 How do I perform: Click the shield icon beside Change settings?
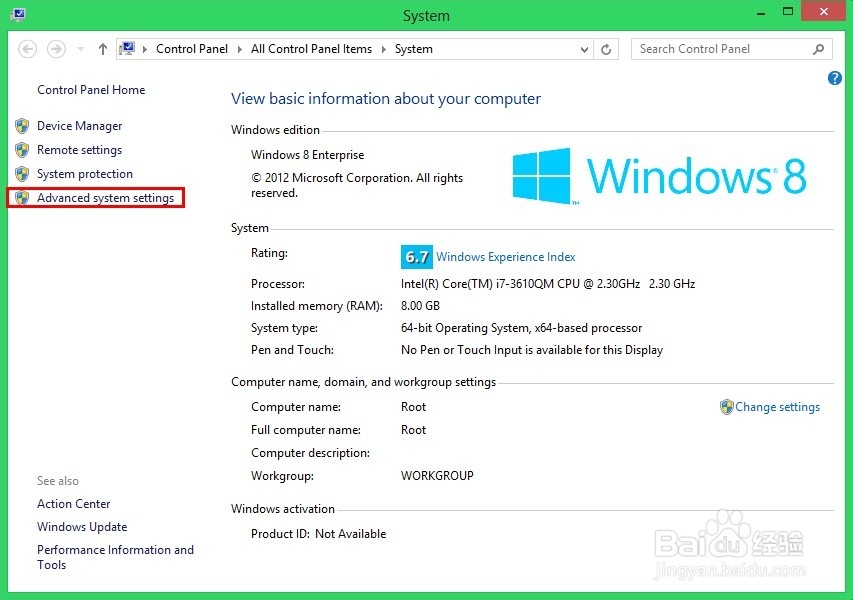pos(726,407)
